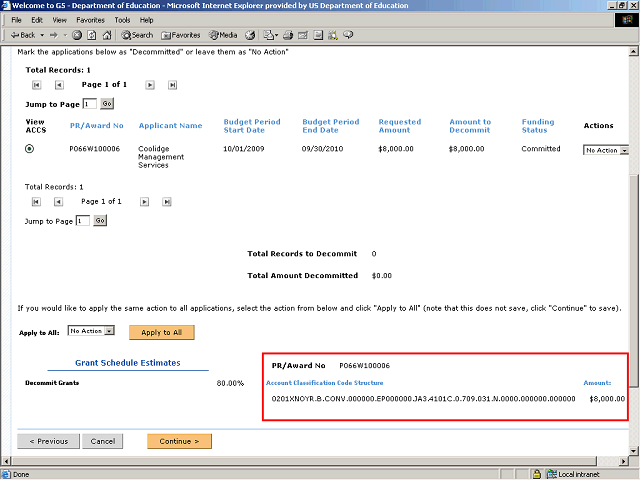Viewport: 640px width, 480px height.
Task: Open the Tools menu
Action: pos(122,20)
